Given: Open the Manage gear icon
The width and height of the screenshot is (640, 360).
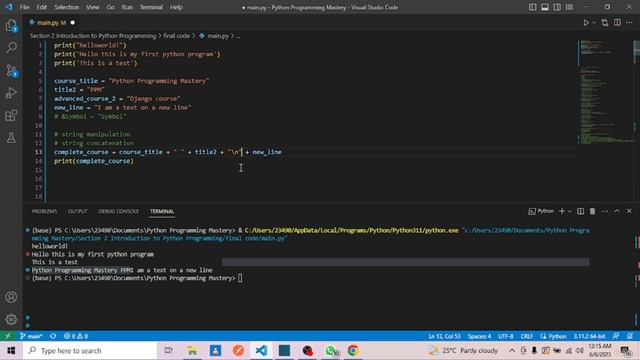Looking at the screenshot, I should (x=11, y=319).
